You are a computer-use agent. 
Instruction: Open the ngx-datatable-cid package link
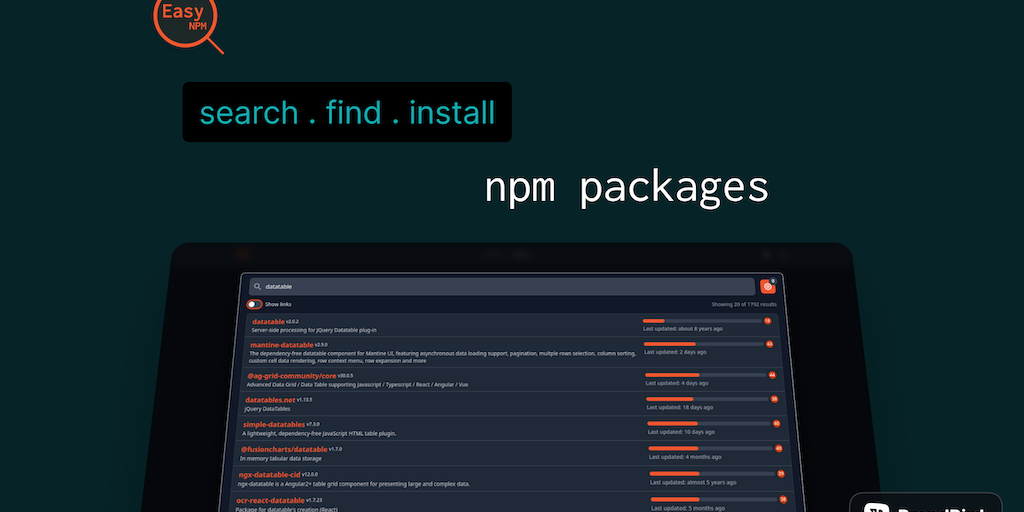click(269, 475)
